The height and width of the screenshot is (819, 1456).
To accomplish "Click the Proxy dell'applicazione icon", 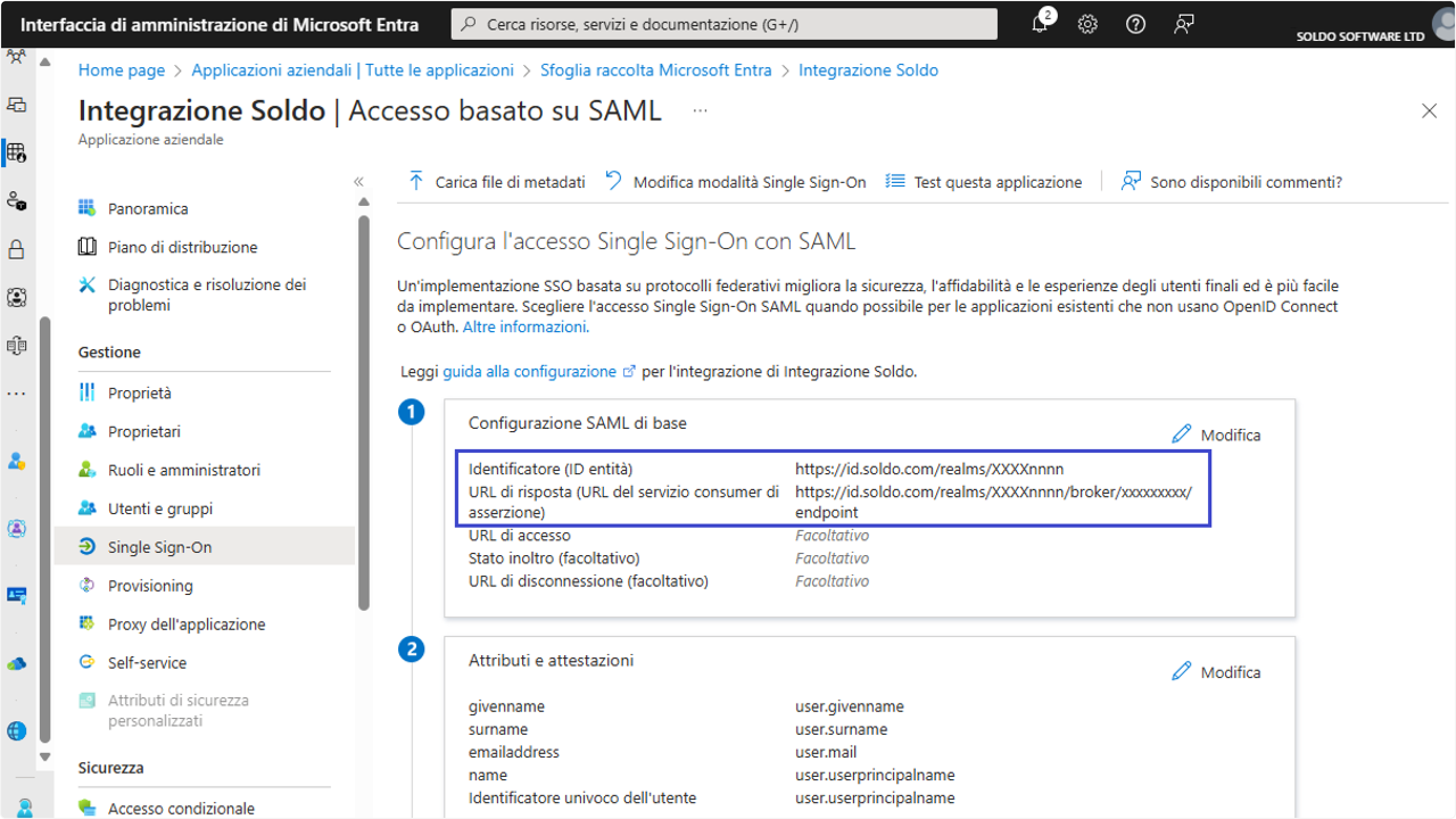I will [86, 623].
